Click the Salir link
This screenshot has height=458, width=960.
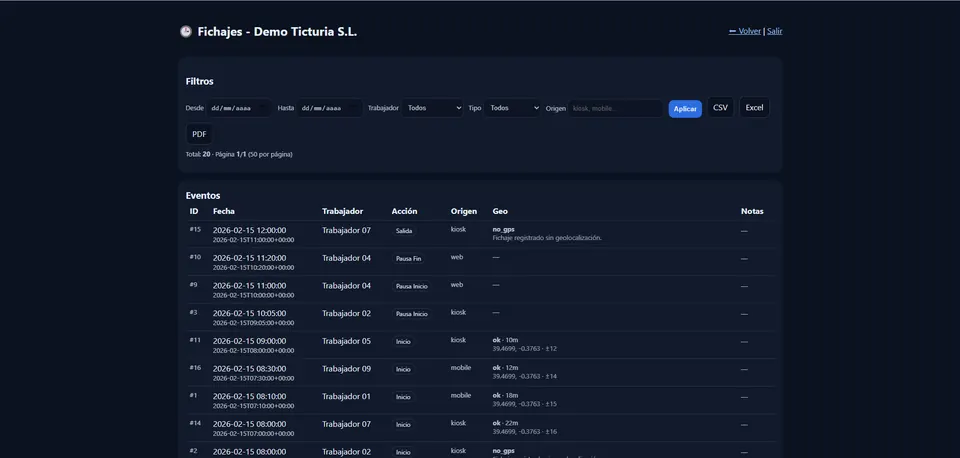pyautogui.click(x=774, y=31)
